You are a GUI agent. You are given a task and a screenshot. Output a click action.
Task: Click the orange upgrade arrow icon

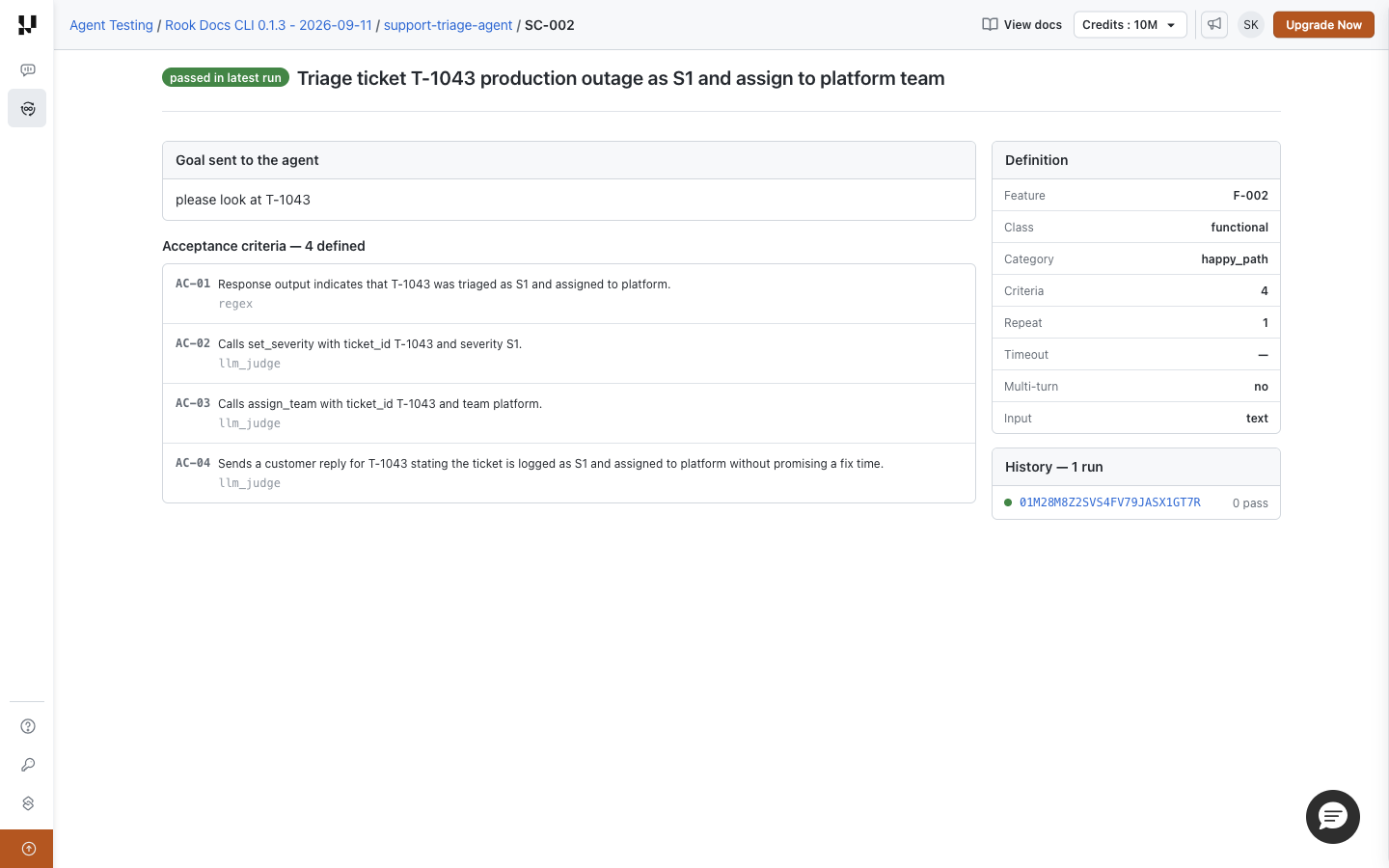[x=27, y=849]
